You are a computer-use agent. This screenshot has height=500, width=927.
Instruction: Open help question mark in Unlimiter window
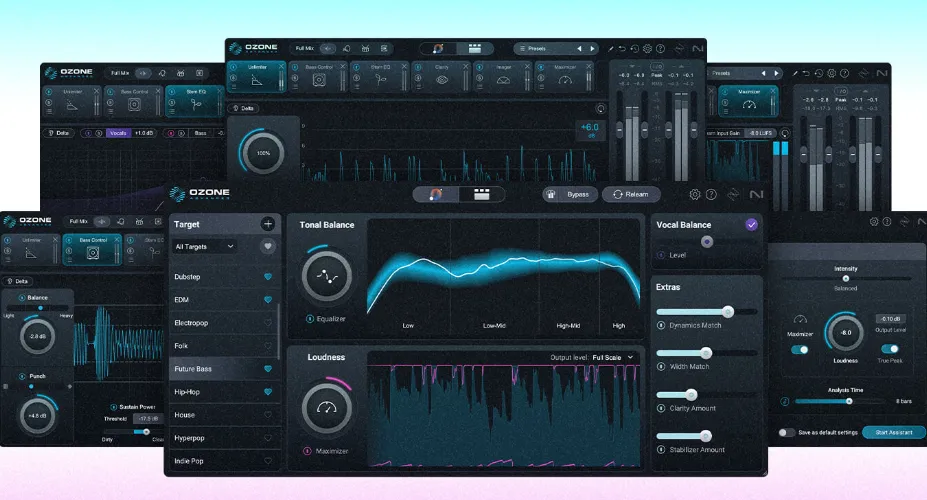660,48
